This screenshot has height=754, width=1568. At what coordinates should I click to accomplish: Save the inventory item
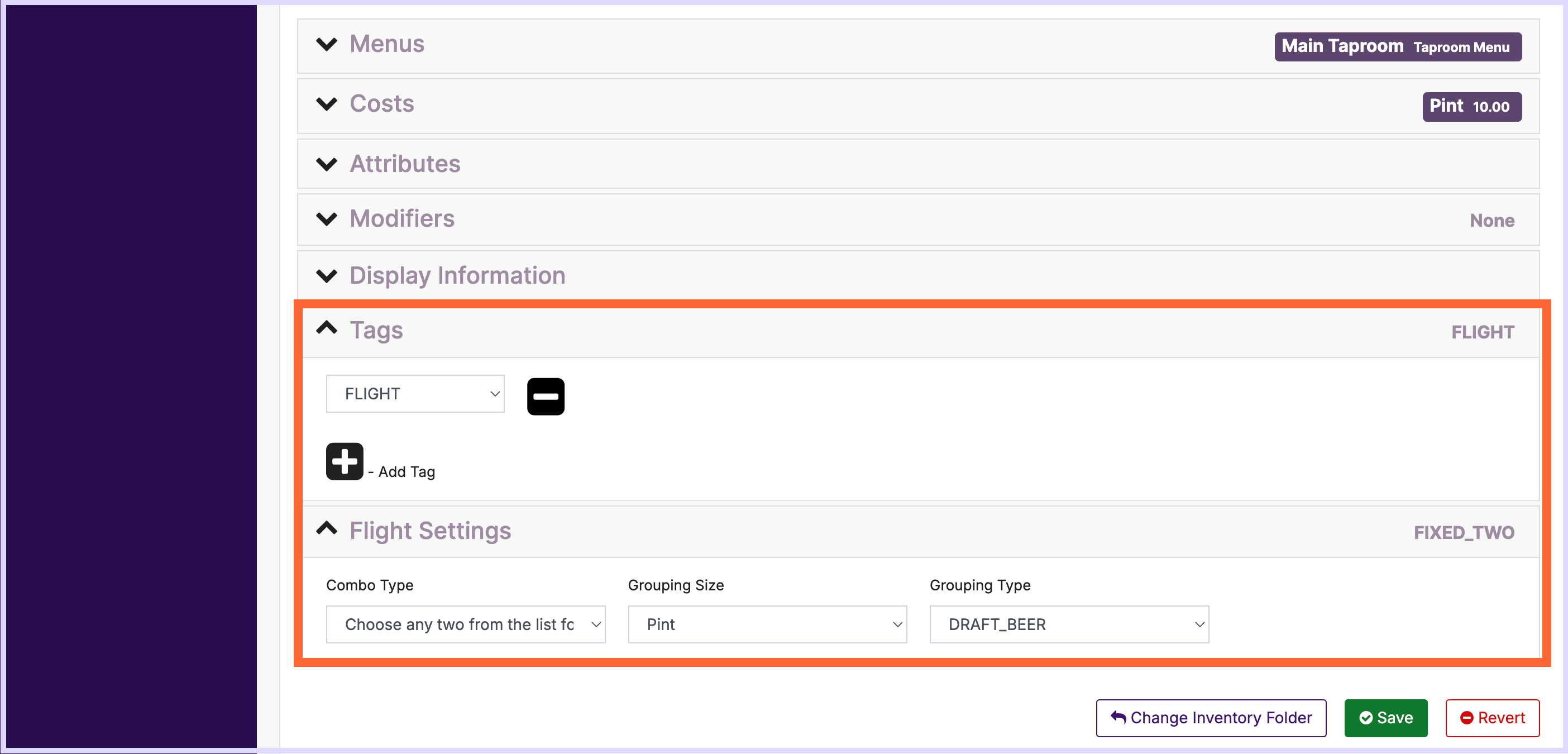(1385, 718)
